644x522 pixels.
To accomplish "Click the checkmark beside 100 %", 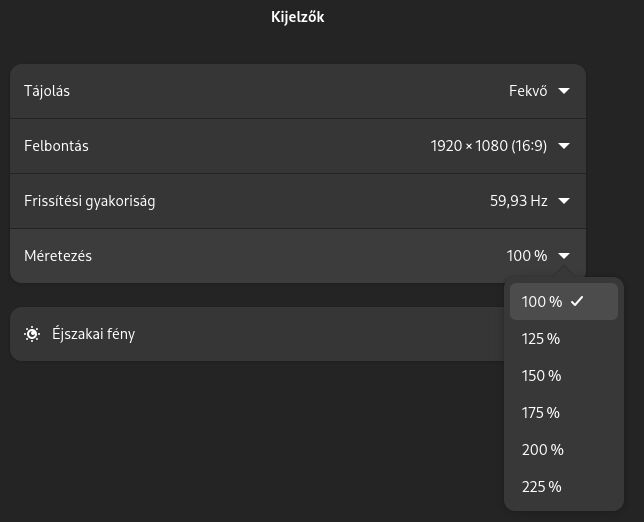I will coord(577,301).
